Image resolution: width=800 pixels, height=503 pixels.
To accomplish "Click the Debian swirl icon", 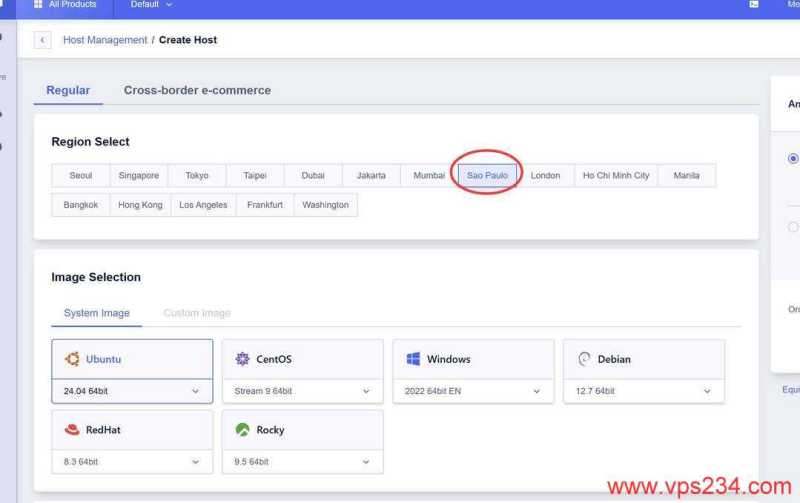I will coord(583,359).
